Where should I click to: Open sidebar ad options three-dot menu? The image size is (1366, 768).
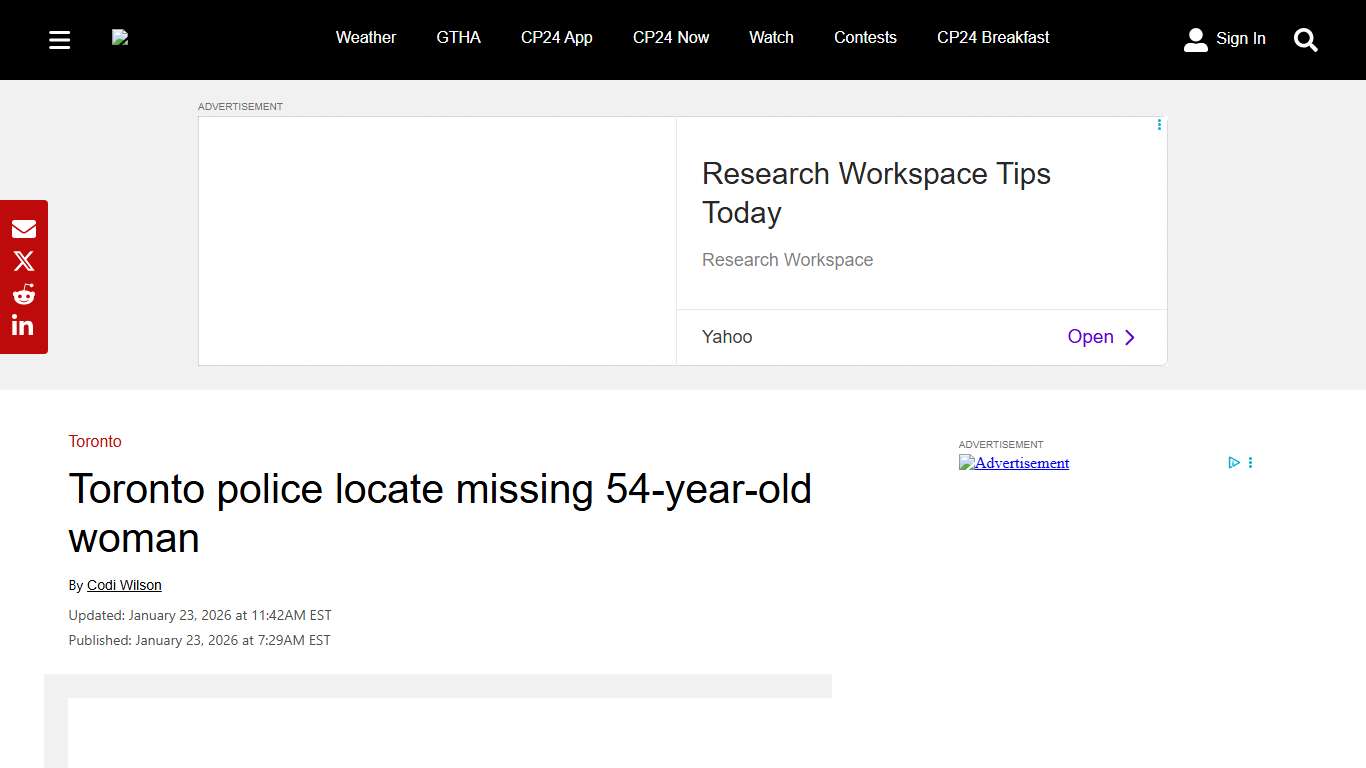tap(1250, 463)
